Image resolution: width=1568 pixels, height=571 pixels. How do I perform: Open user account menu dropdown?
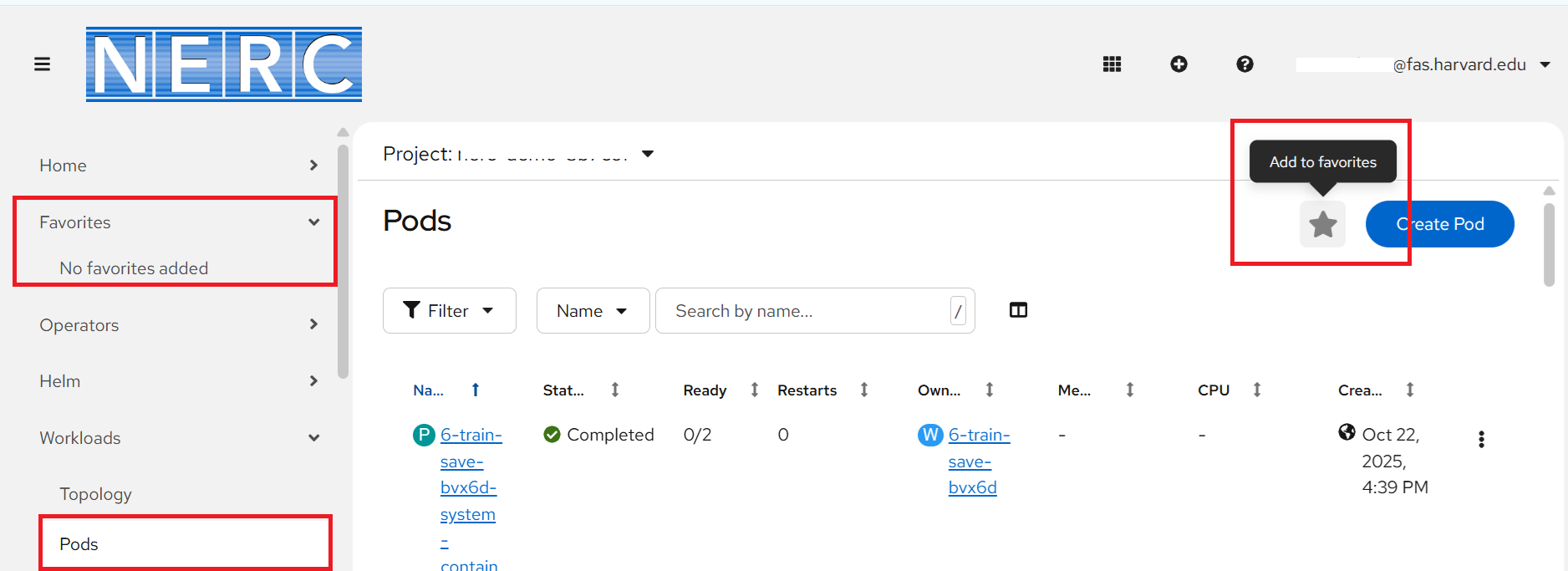point(1545,64)
